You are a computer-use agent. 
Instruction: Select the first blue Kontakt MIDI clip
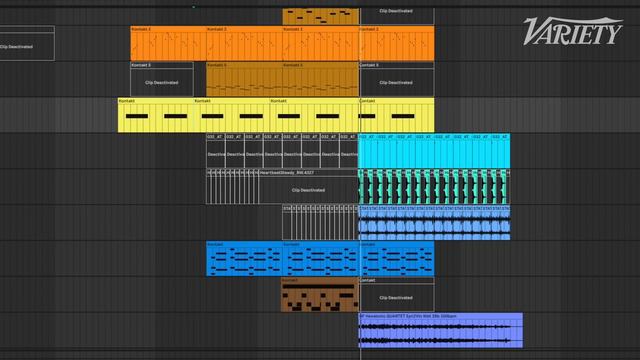point(244,258)
